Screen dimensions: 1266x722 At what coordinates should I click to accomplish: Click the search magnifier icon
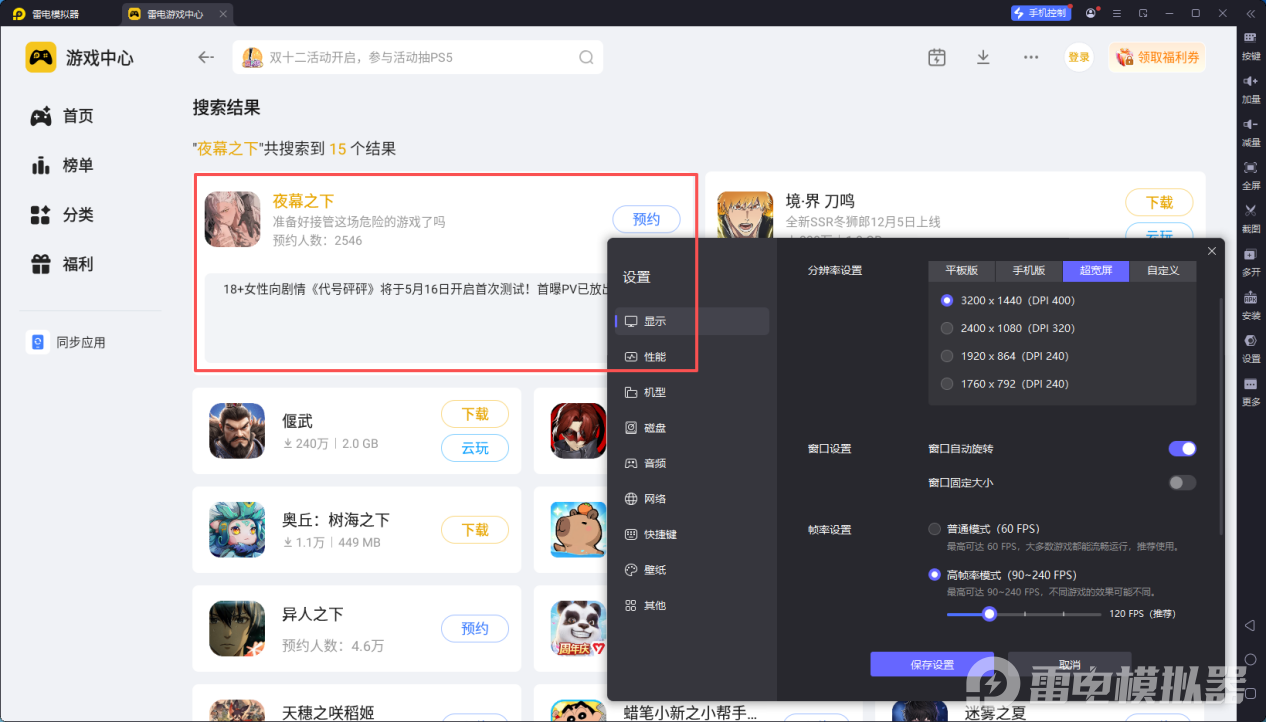[587, 57]
